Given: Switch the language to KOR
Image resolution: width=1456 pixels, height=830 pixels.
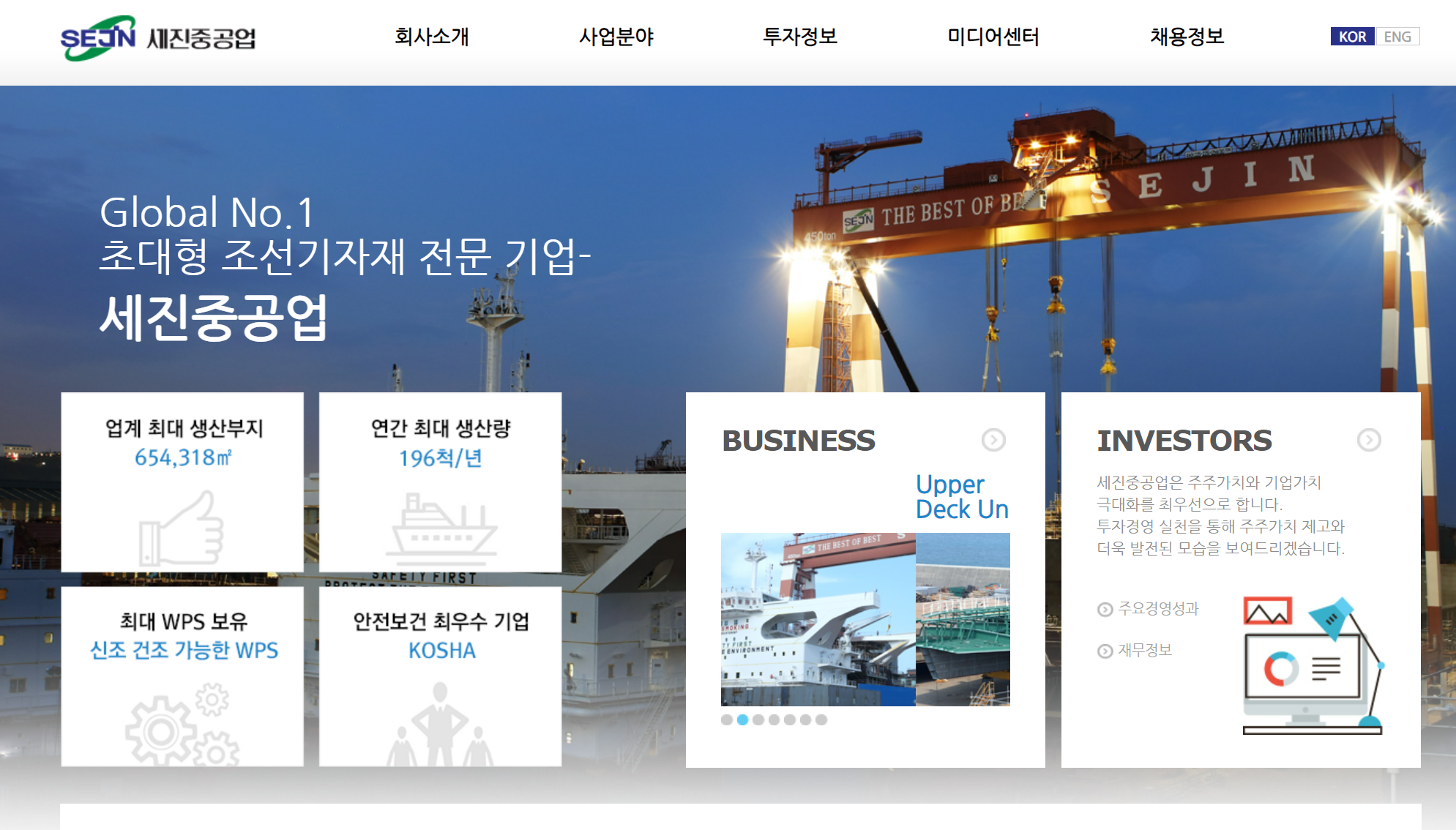Looking at the screenshot, I should 1352,37.
